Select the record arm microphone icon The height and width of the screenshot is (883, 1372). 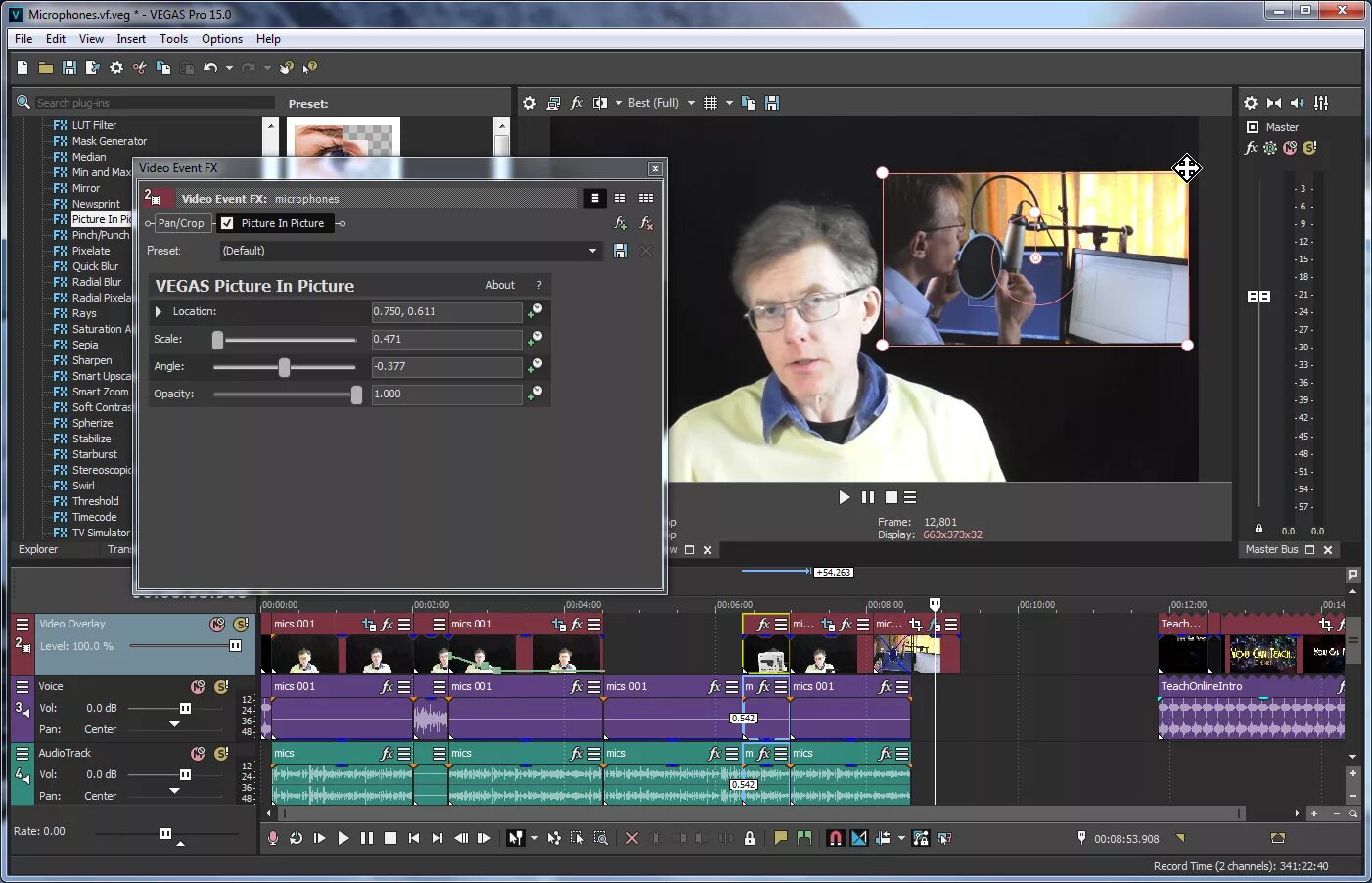pos(274,838)
